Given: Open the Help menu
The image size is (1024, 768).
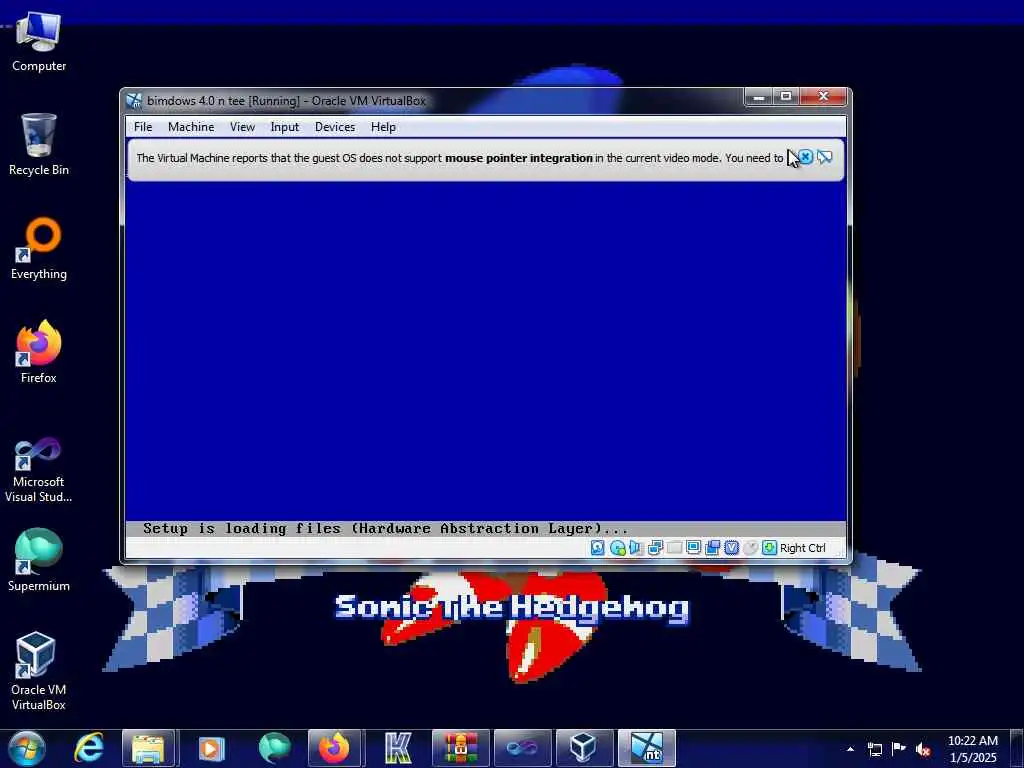Looking at the screenshot, I should tap(383, 127).
